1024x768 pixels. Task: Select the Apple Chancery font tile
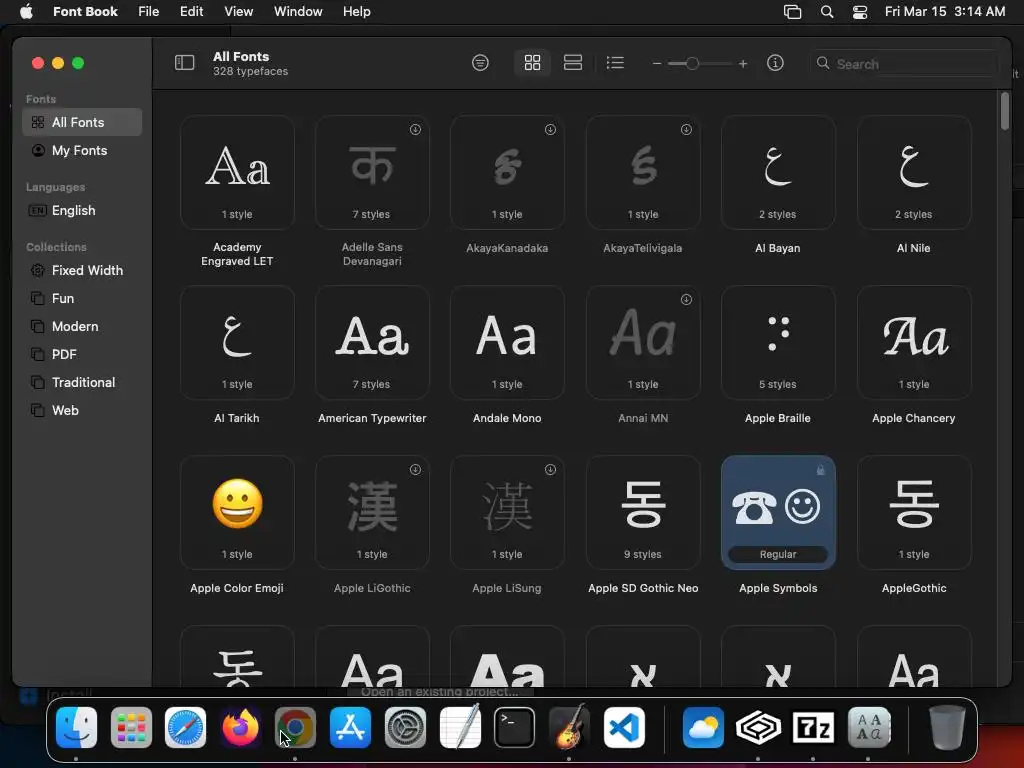pos(914,342)
